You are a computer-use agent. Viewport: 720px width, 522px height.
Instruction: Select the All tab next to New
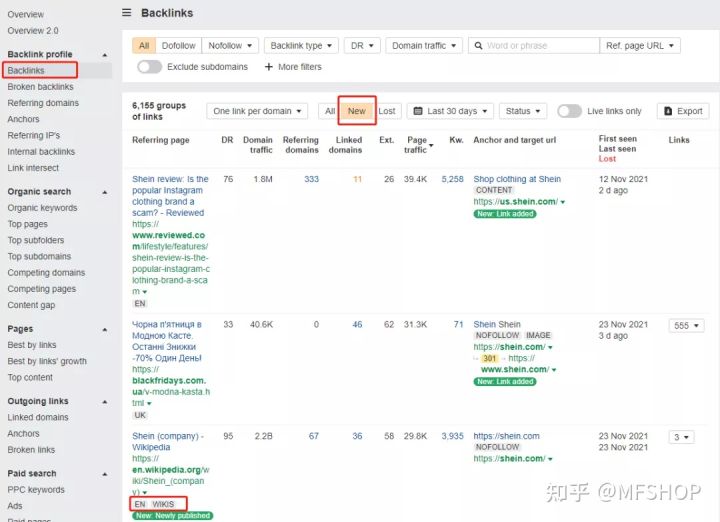(330, 111)
